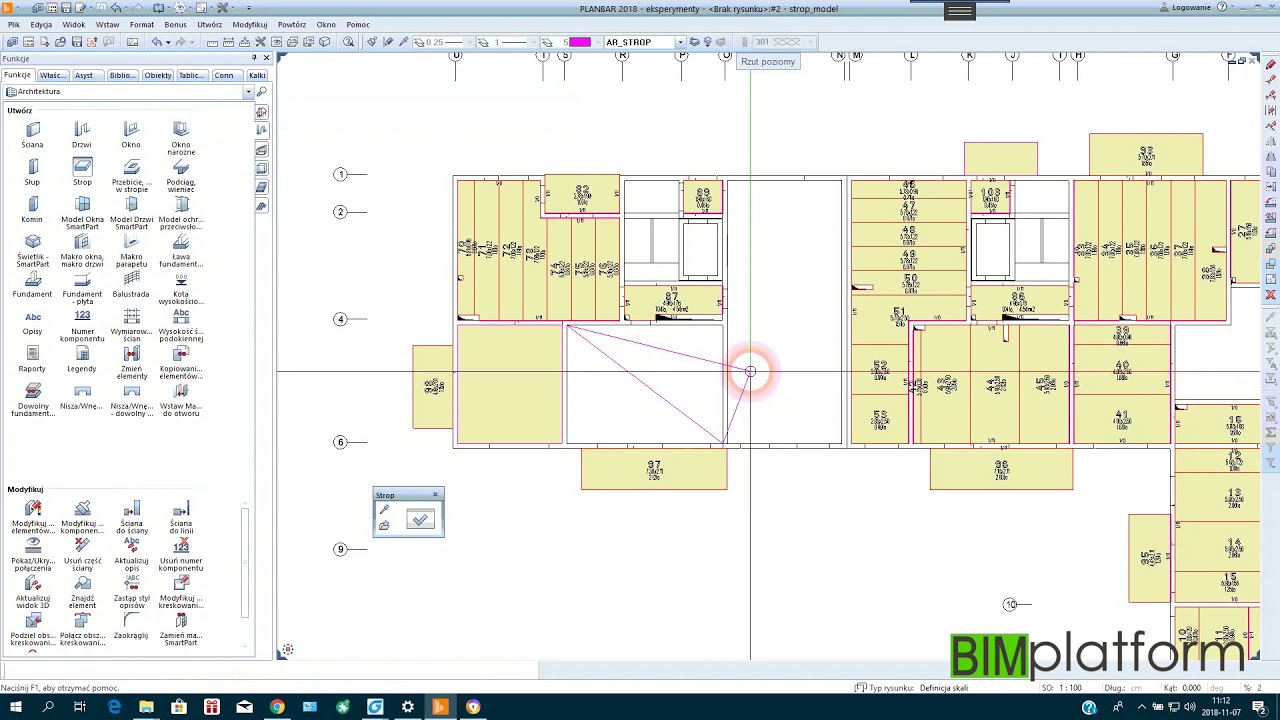The height and width of the screenshot is (720, 1280).
Task: Choose Makro okna, makro drzwi tool
Action: [82, 251]
